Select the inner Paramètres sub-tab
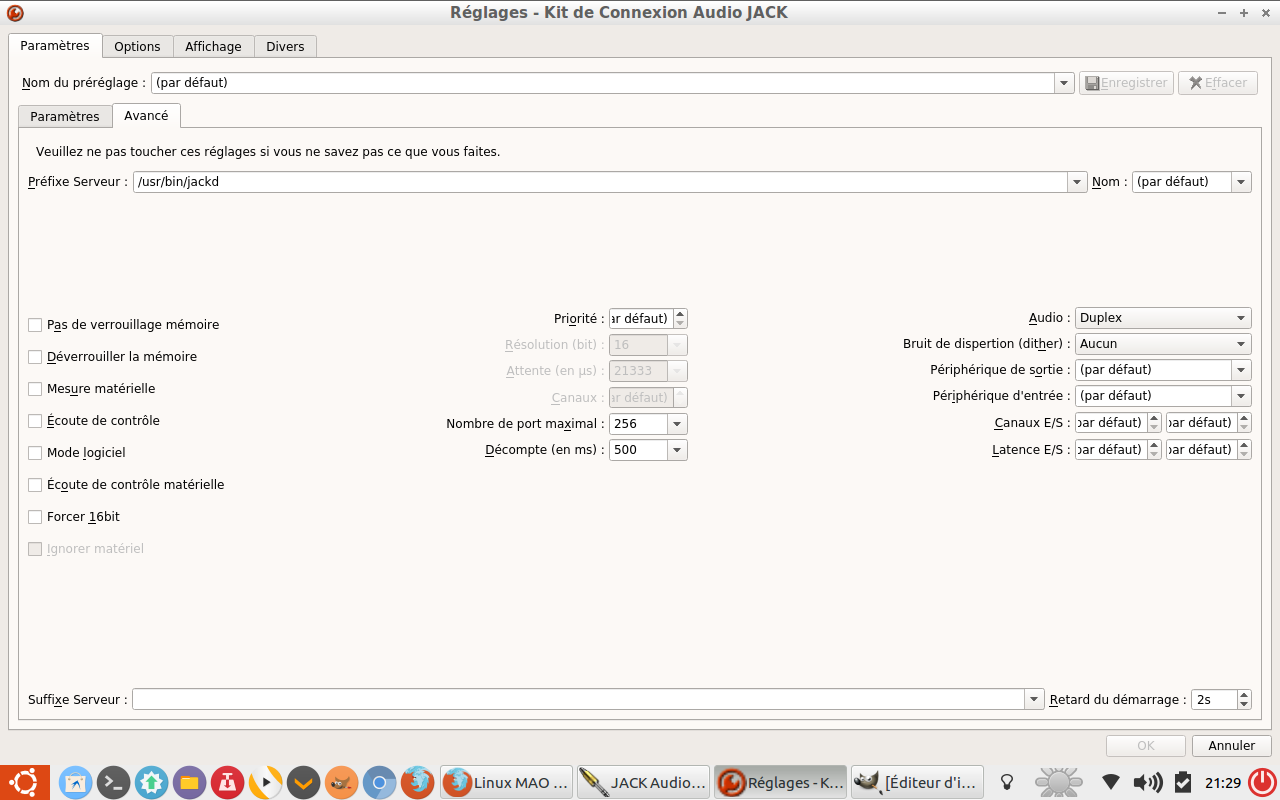Screen dimensions: 1280x800 pos(65,116)
